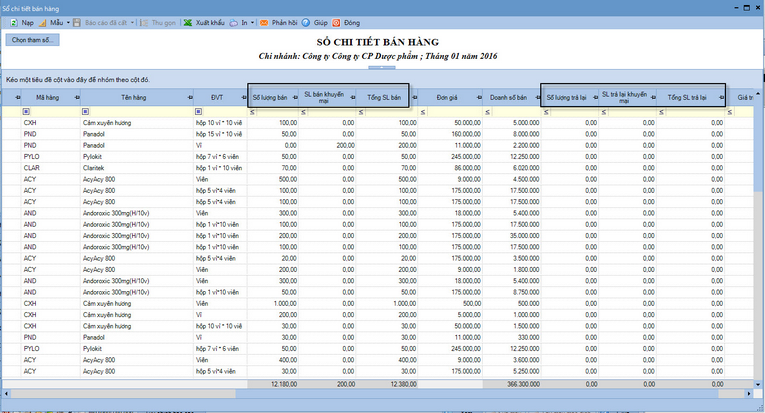Click the Đơn giá filter input field
The image size is (765, 413).
(454, 112)
